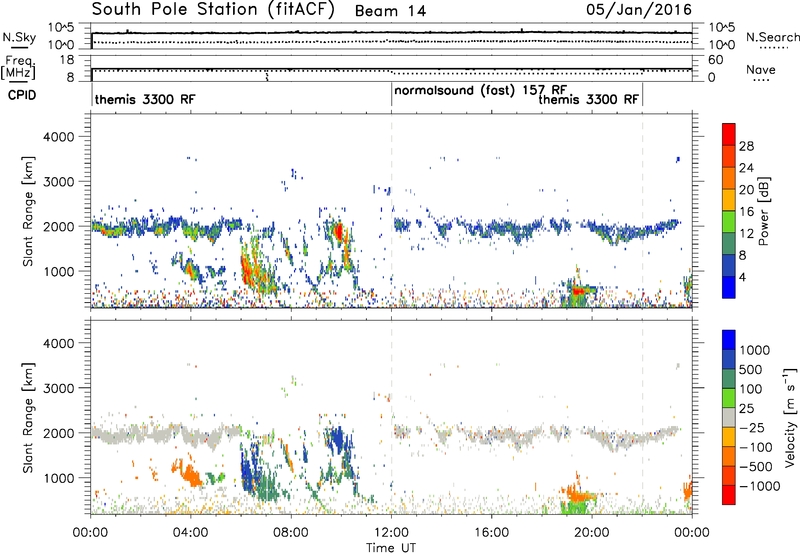Click the '08:00' time axis tick label

coord(291,533)
